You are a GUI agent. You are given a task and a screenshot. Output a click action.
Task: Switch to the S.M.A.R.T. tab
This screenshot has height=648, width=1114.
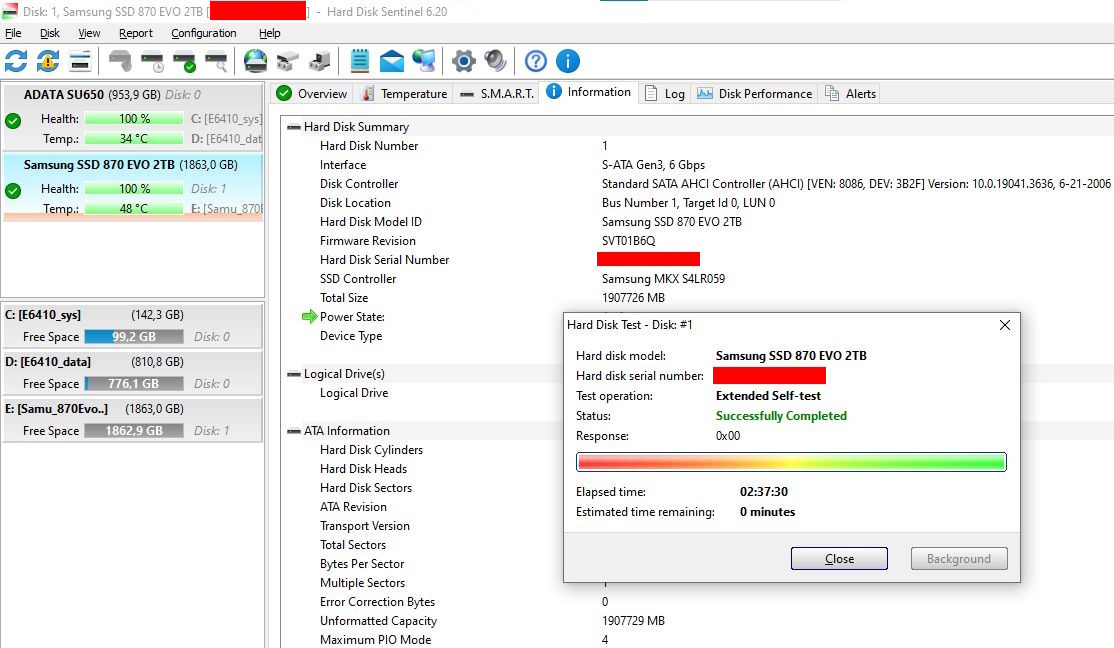pos(497,93)
